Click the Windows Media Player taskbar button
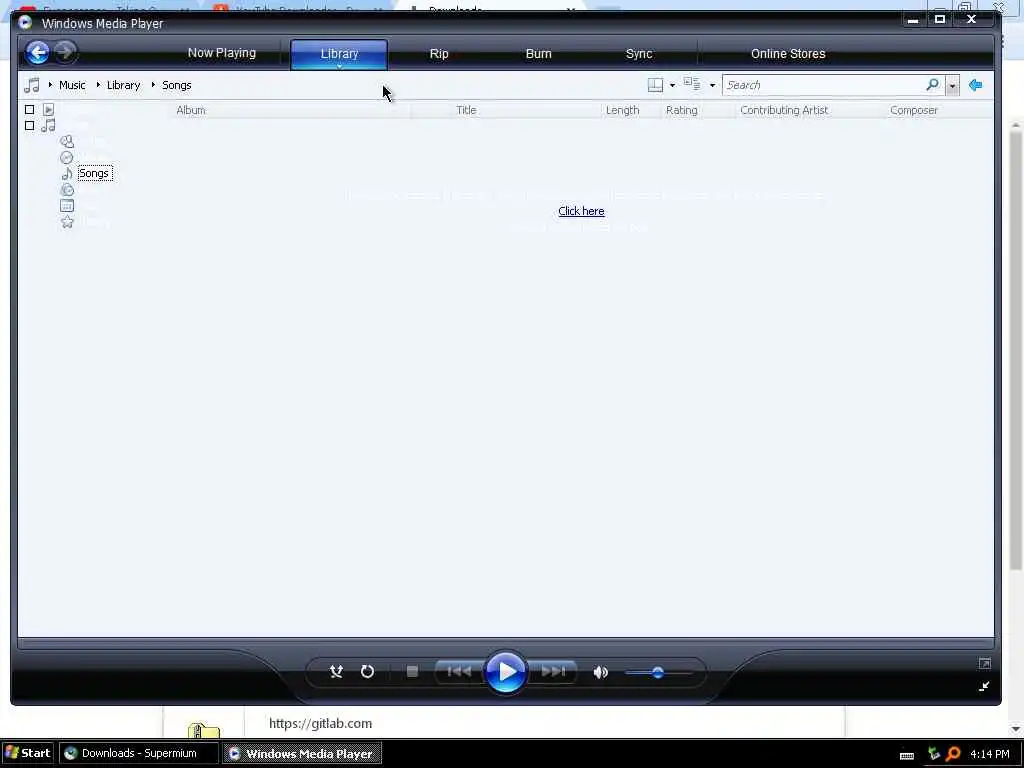Viewport: 1024px width, 768px height. pyautogui.click(x=302, y=753)
